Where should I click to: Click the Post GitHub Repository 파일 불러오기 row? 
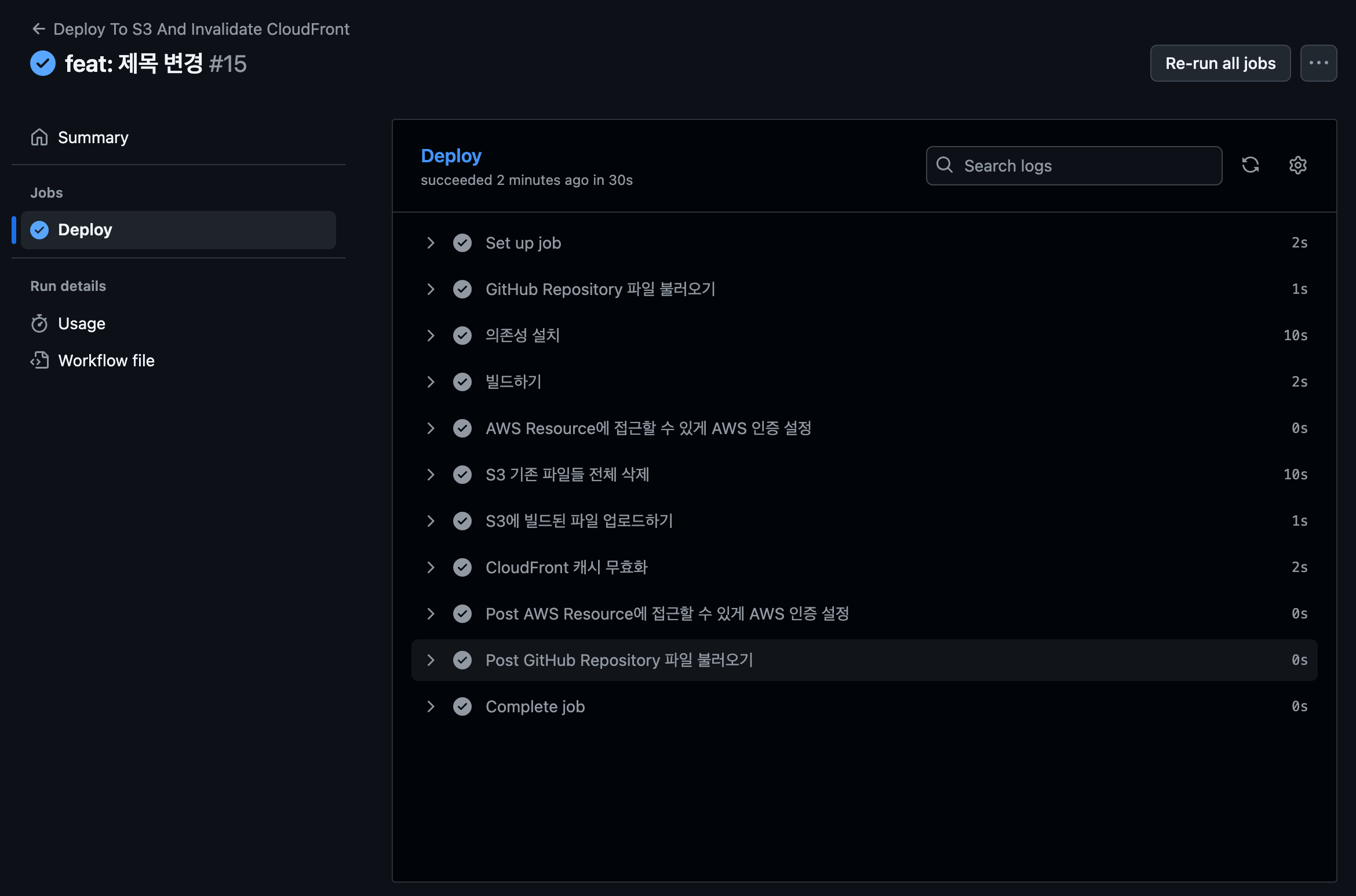pyautogui.click(x=619, y=660)
